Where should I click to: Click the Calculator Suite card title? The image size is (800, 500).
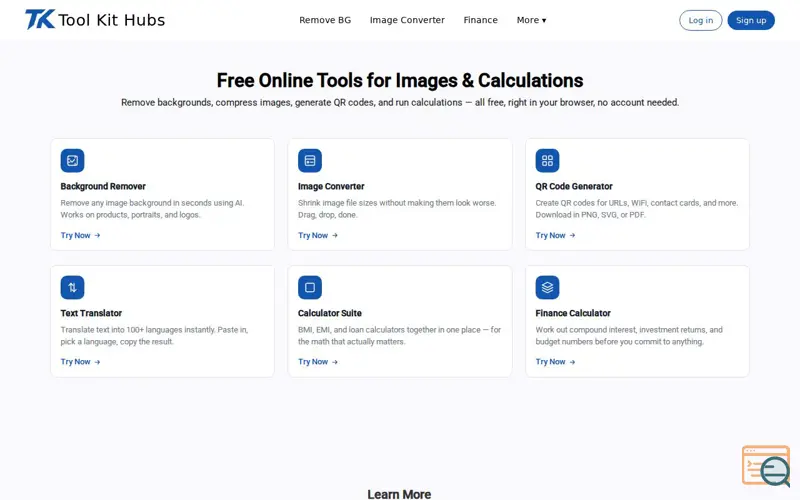click(x=330, y=313)
